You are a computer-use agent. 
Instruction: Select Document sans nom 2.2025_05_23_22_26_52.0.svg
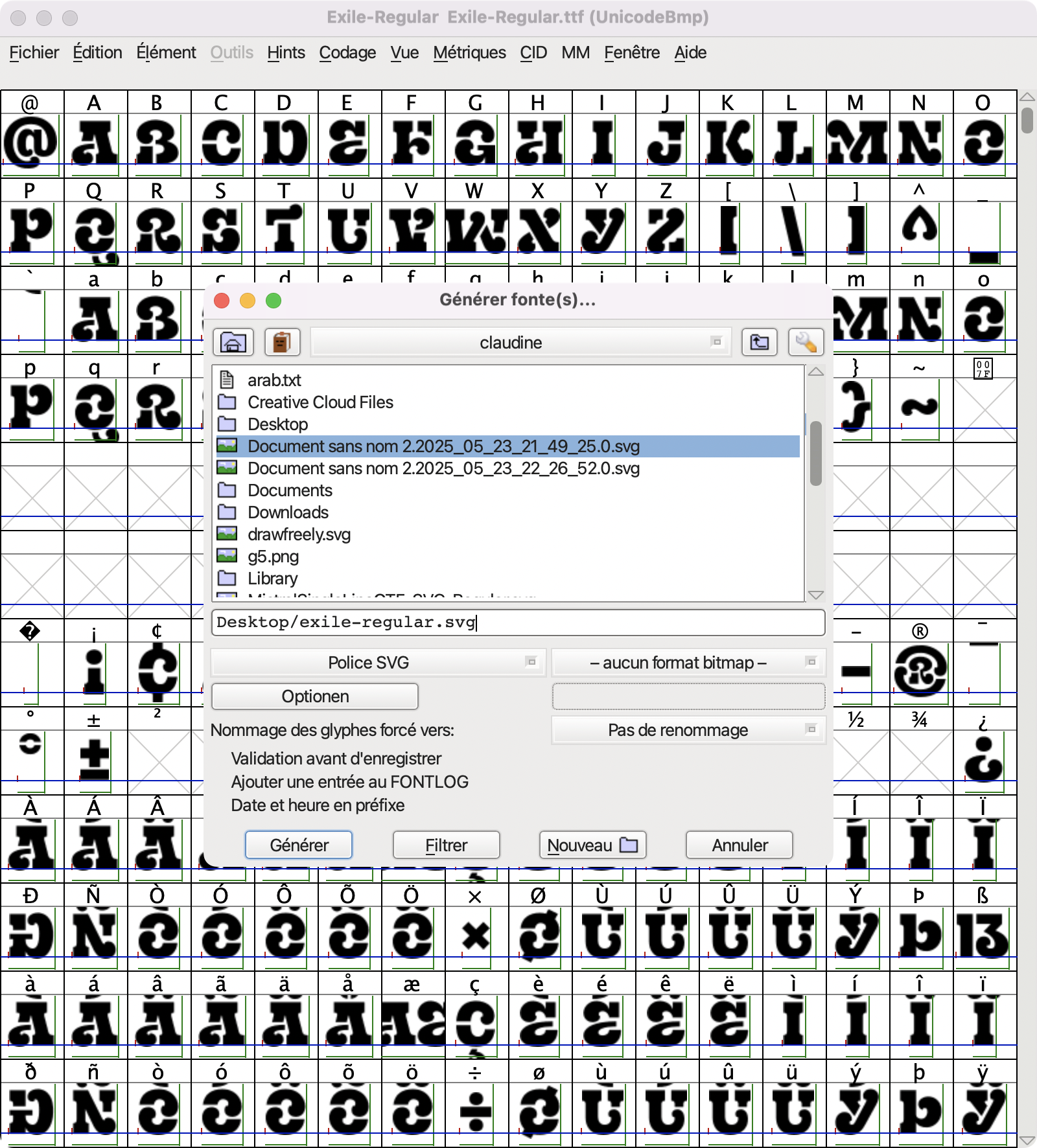(x=507, y=468)
